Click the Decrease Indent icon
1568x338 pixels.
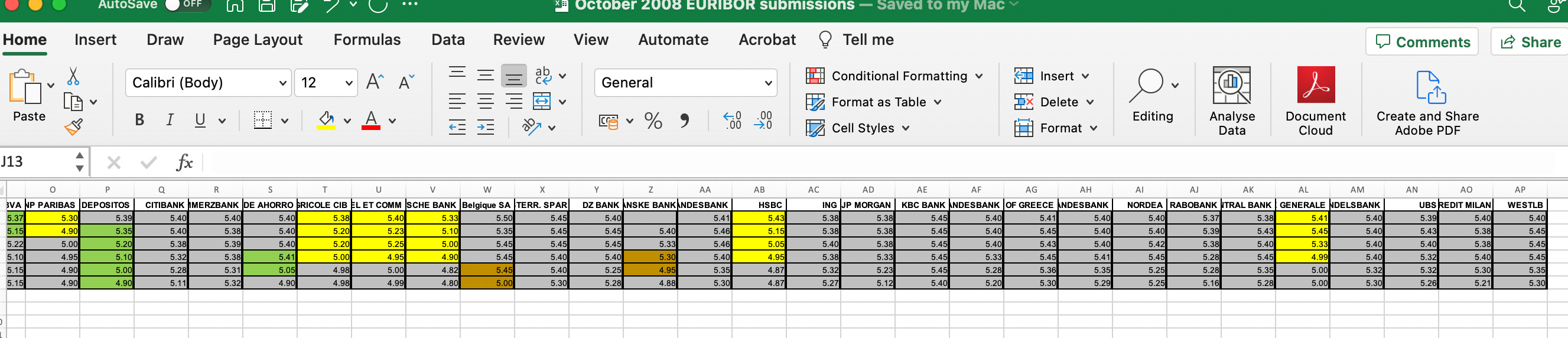457,127
